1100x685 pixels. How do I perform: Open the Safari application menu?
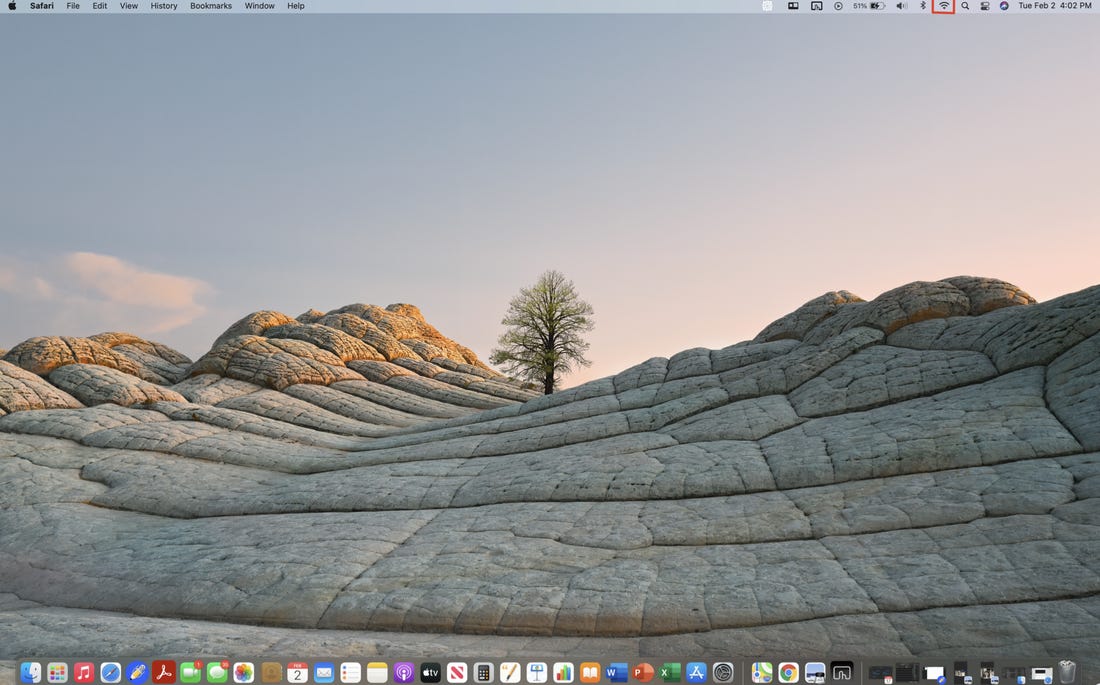(x=41, y=6)
